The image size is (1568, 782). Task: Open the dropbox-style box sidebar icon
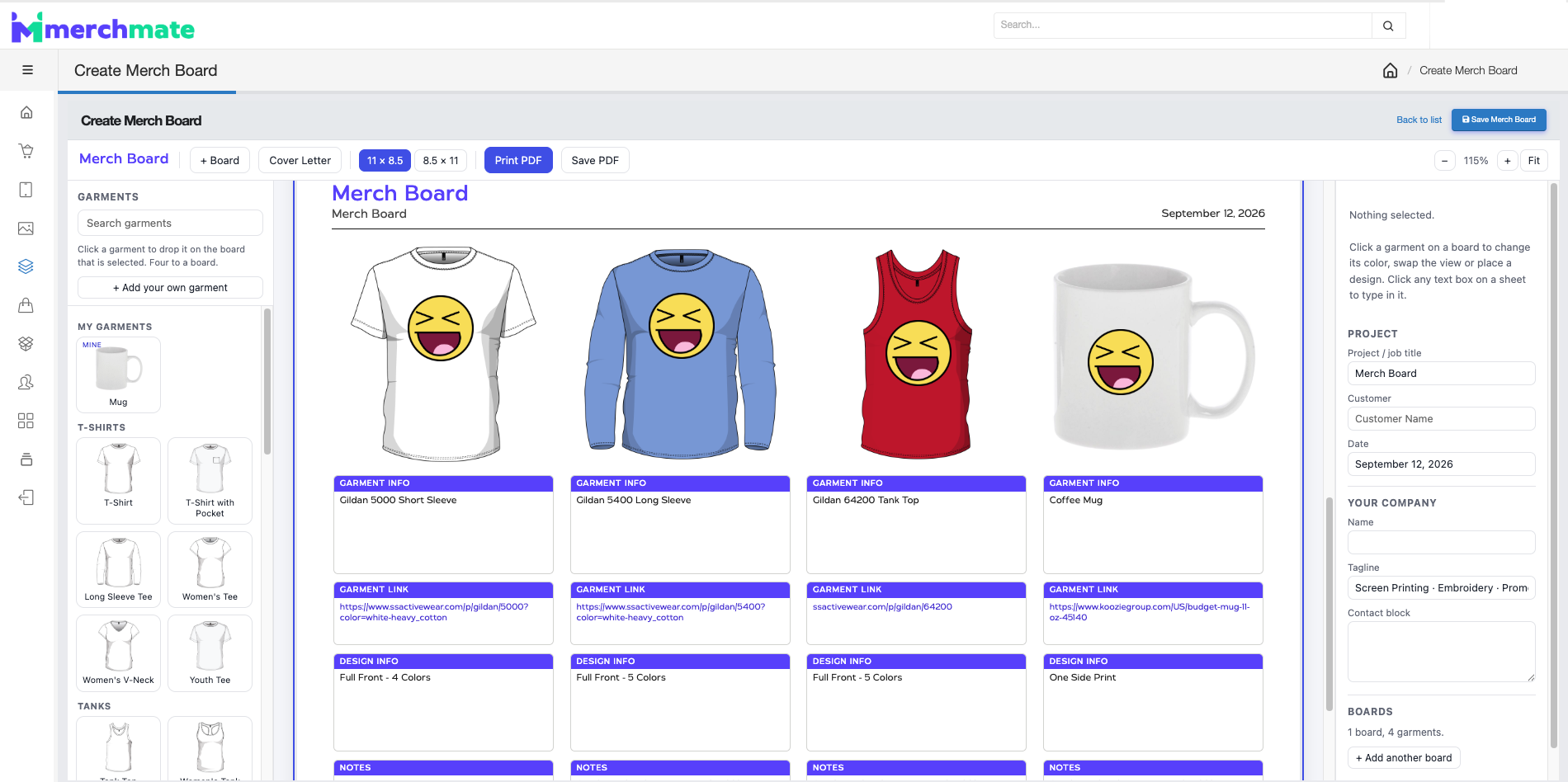[26, 343]
